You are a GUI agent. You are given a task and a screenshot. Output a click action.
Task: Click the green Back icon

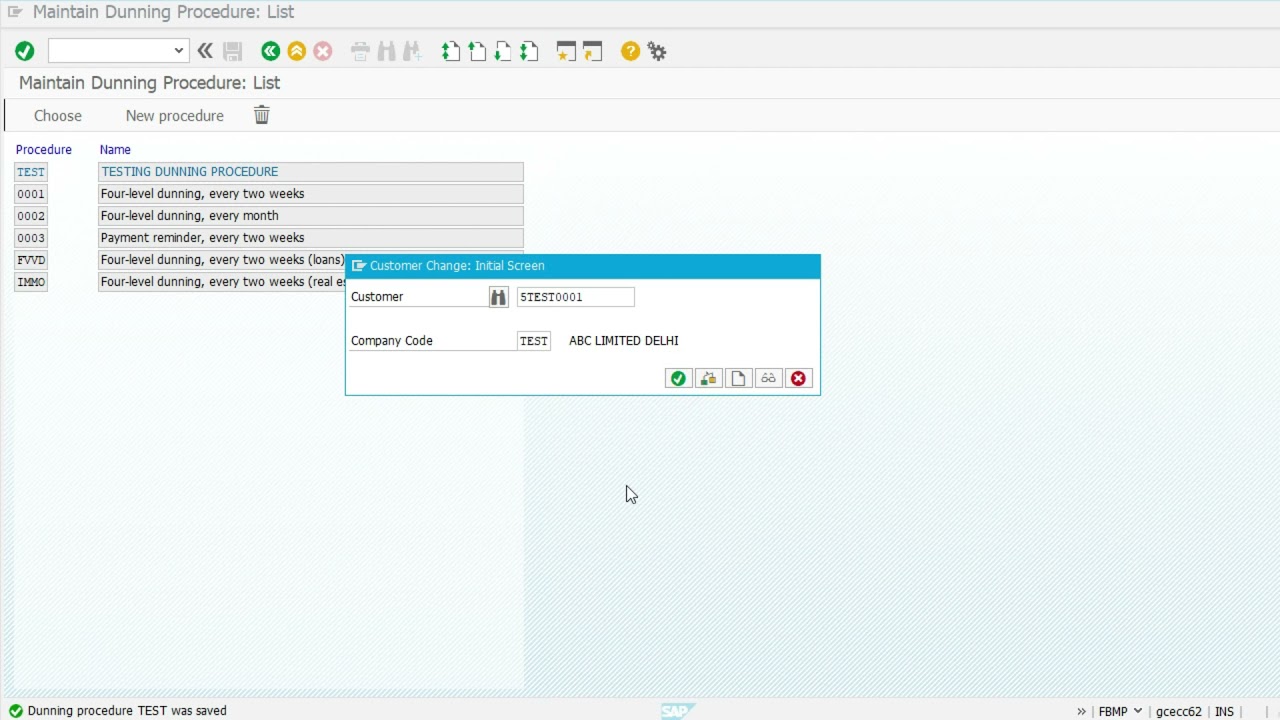[270, 51]
